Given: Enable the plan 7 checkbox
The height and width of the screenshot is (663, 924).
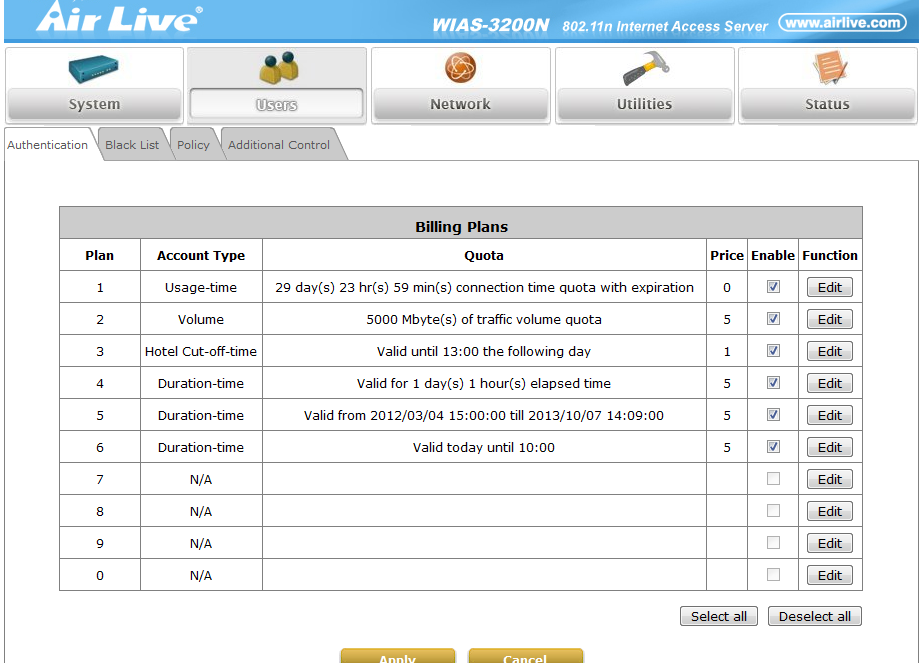Looking at the screenshot, I should click(773, 479).
